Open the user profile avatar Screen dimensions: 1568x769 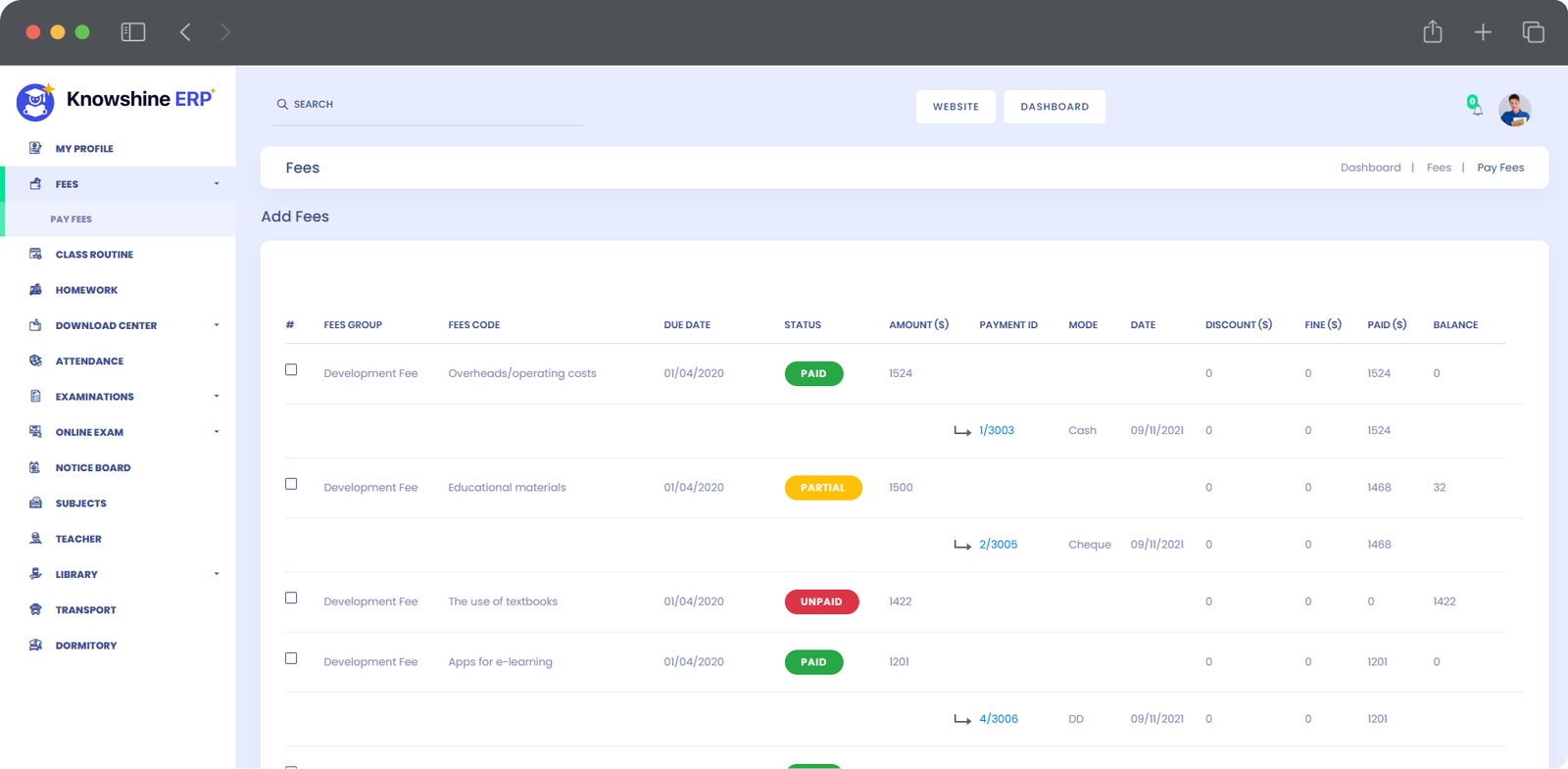tap(1514, 110)
